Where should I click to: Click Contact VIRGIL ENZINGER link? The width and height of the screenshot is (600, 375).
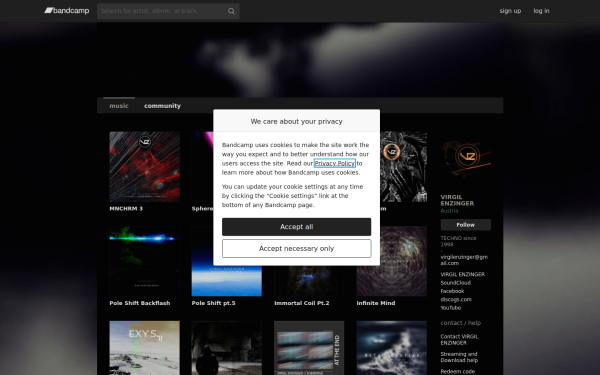[x=459, y=340]
